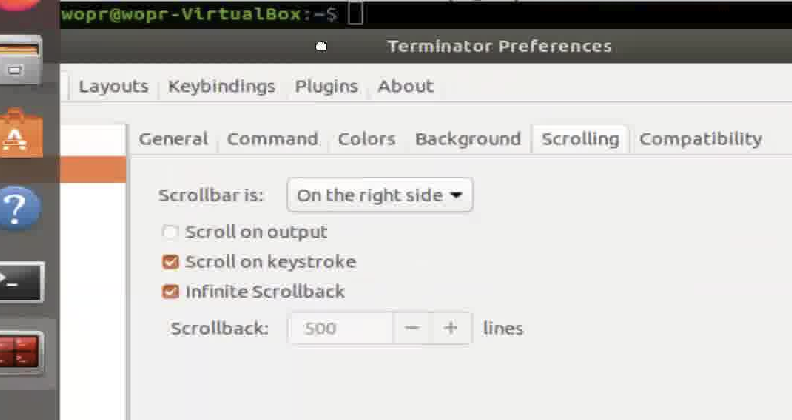Click the dropdown arrow on Scrollbar combo
The height and width of the screenshot is (420, 792).
(x=456, y=195)
